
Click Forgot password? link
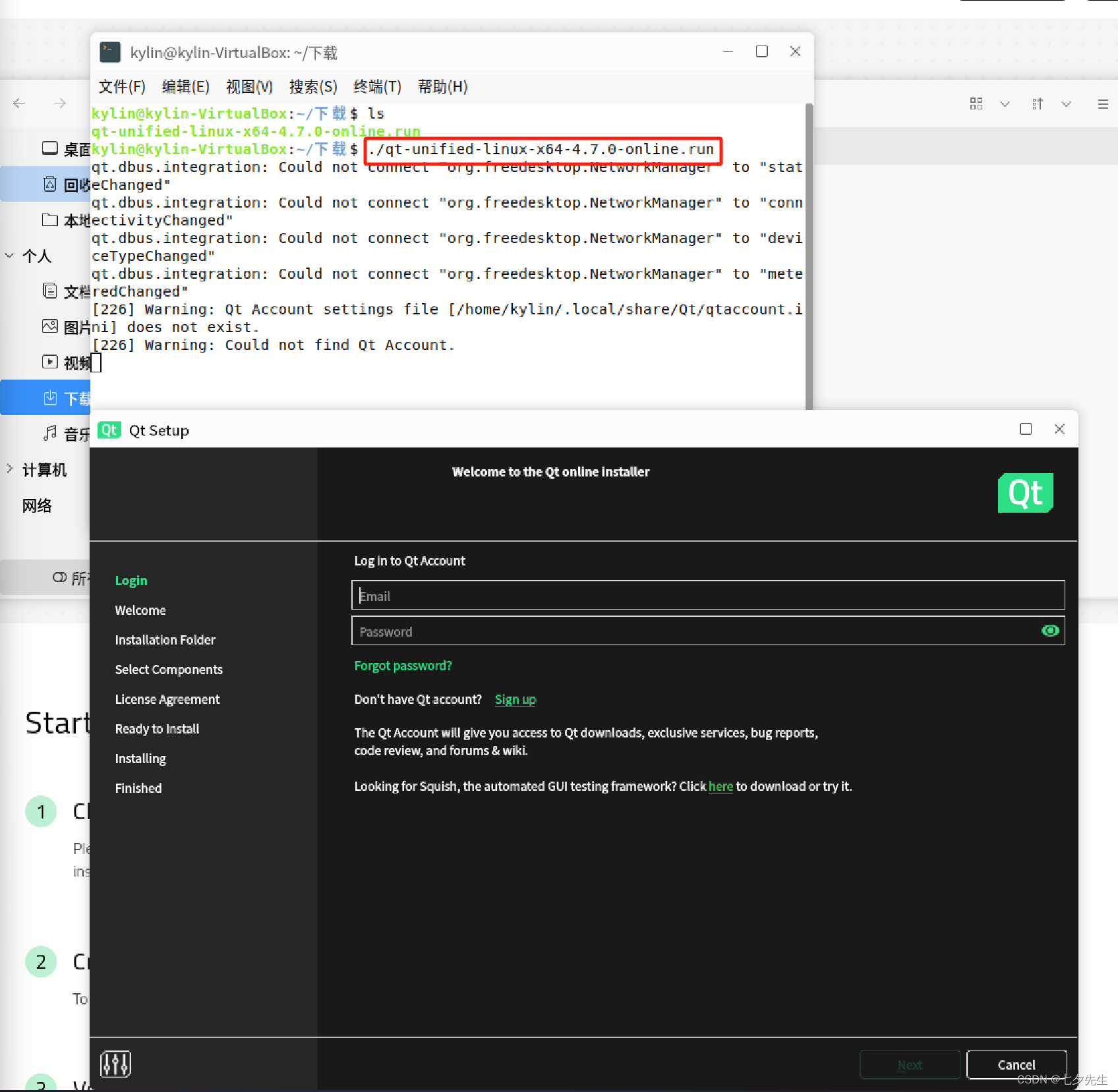[403, 666]
